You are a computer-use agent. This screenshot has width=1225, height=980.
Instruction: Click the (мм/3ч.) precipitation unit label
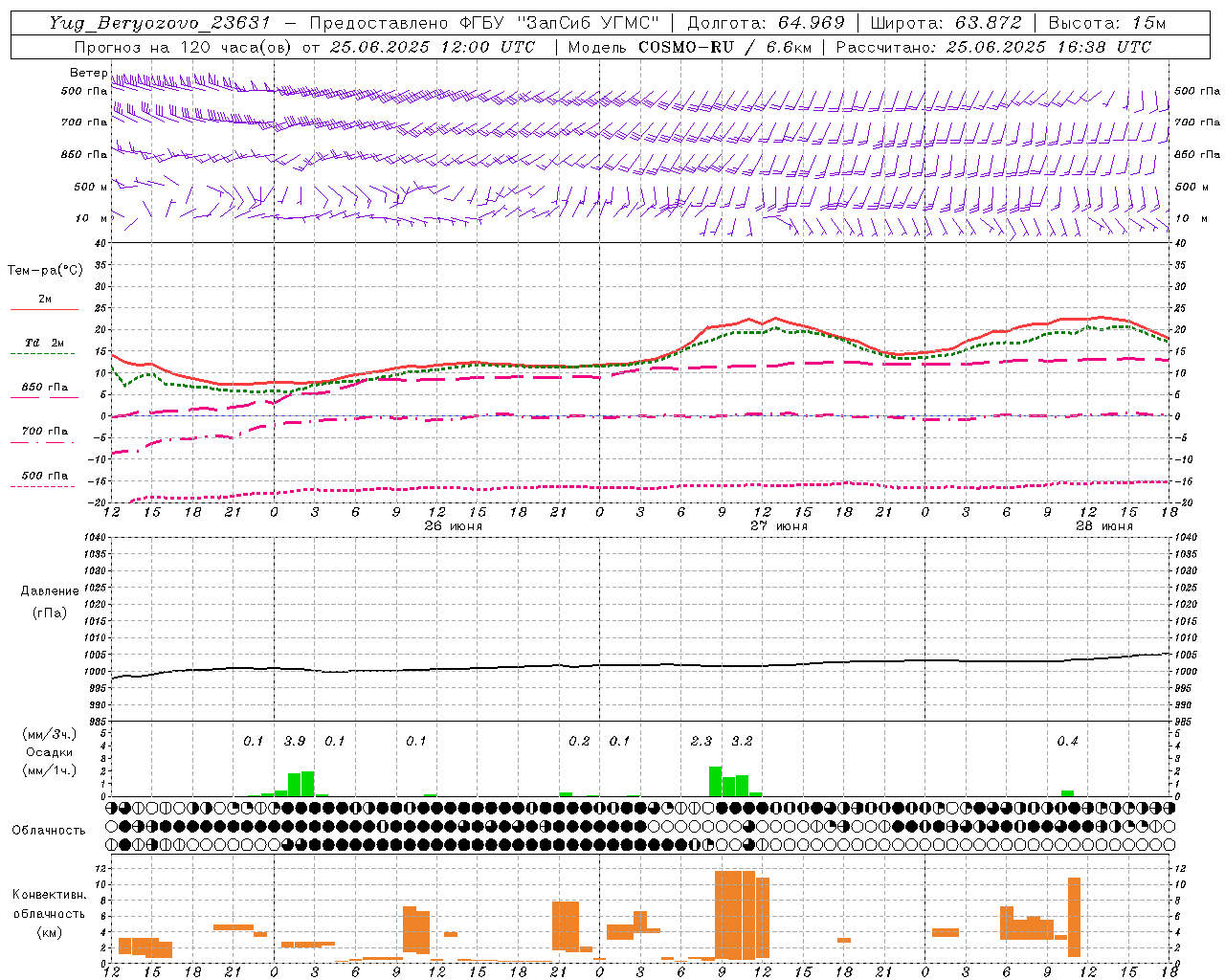tap(49, 734)
